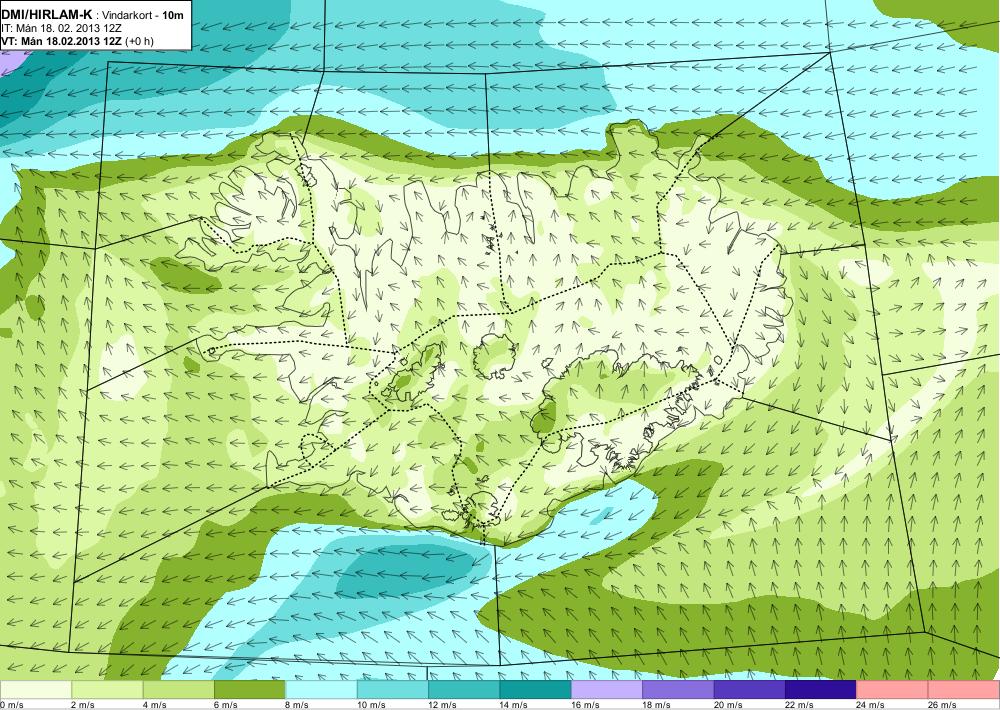1000x710 pixels.
Task: Click the '26 m/s' legend label
Action: click(943, 705)
